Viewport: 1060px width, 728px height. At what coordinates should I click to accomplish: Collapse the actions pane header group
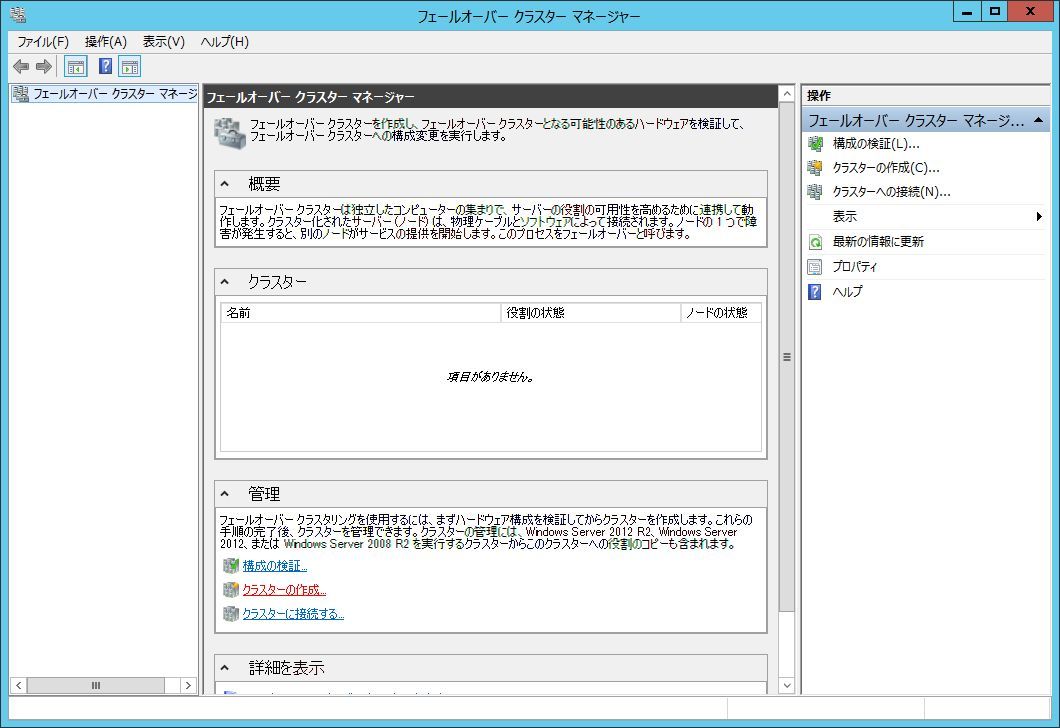pos(1038,120)
